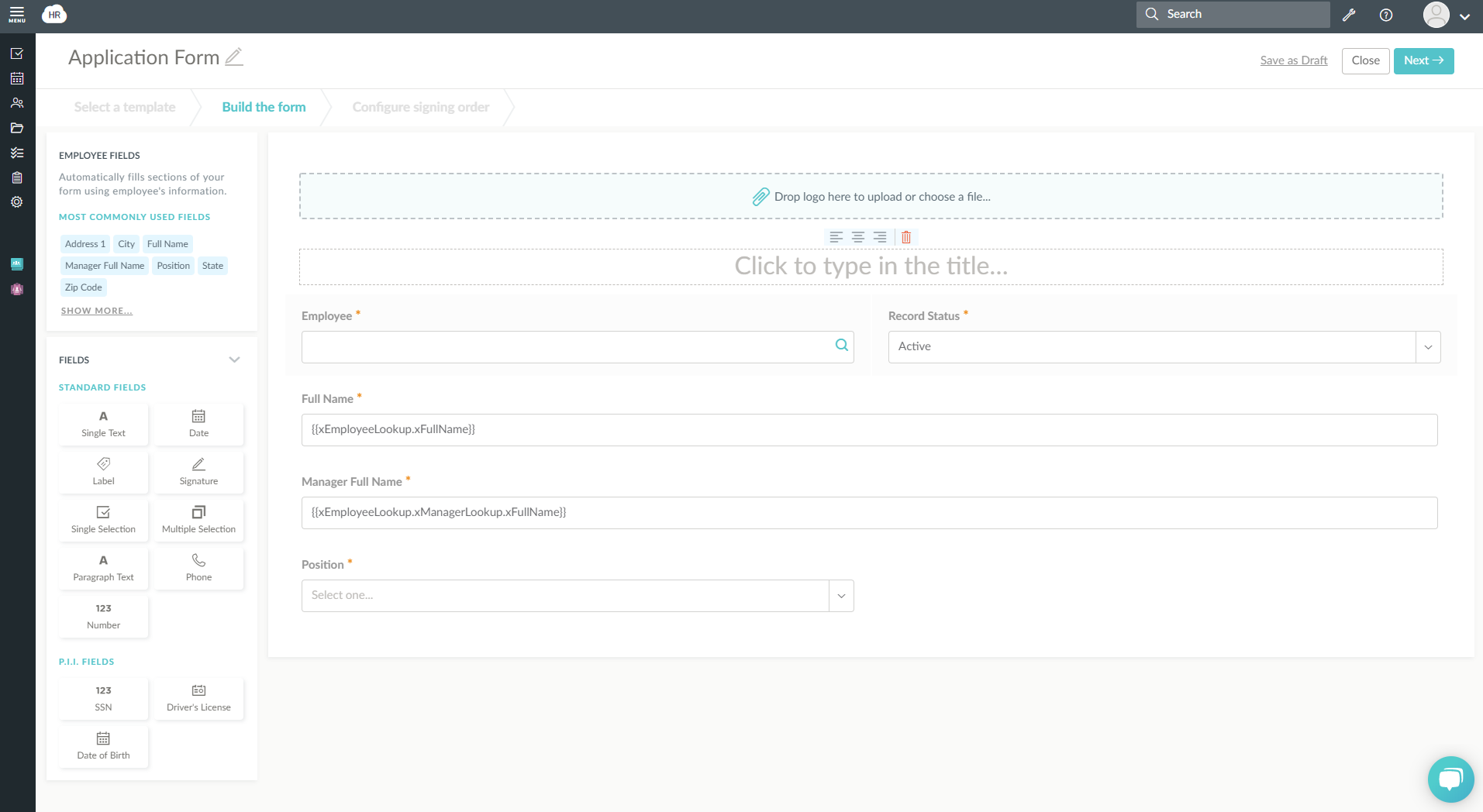
Task: Open the Position Select one dropdown
Action: tap(840, 595)
